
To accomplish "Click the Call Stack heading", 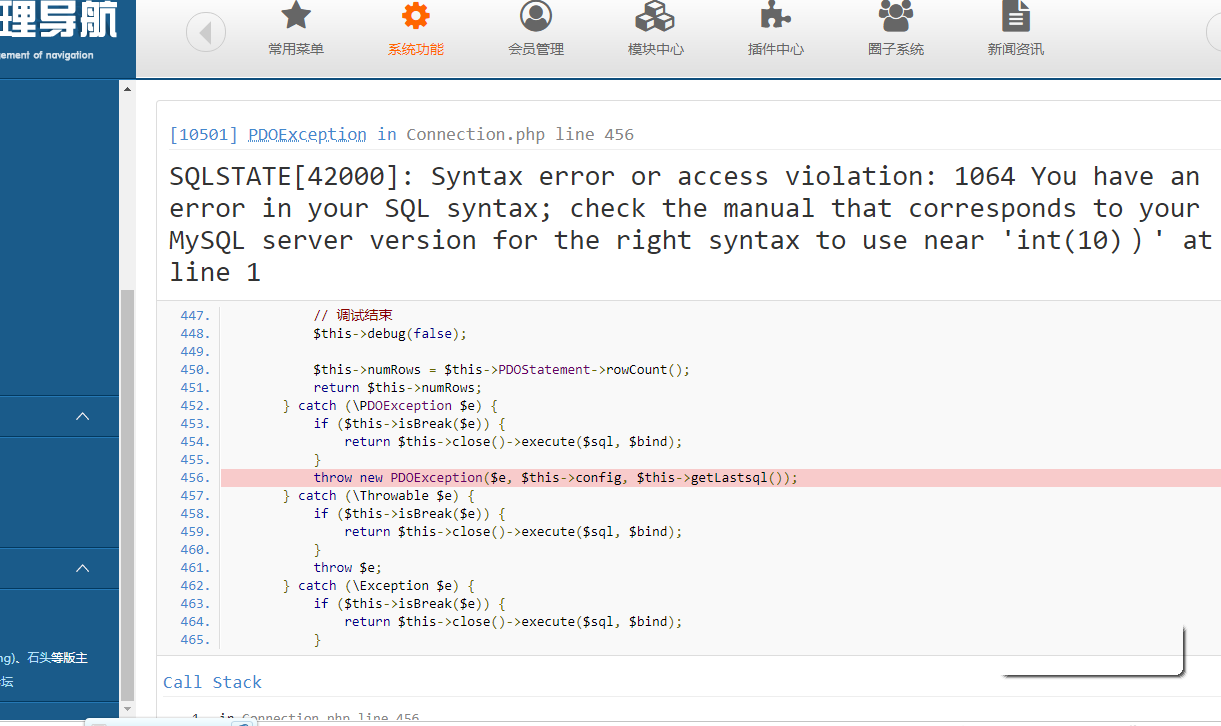I will tap(212, 682).
